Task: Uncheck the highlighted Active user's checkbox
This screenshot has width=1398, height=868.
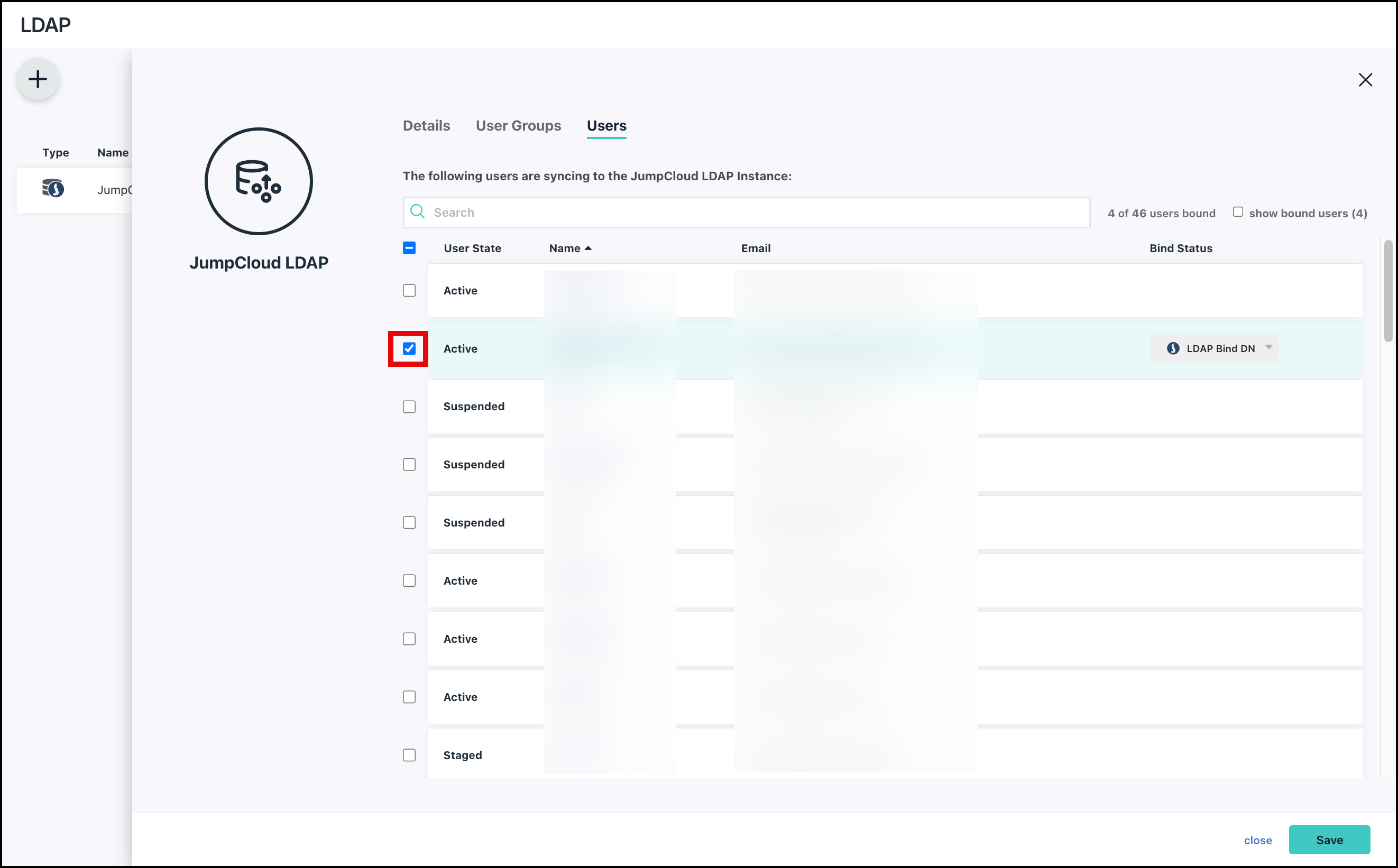Action: [x=409, y=348]
